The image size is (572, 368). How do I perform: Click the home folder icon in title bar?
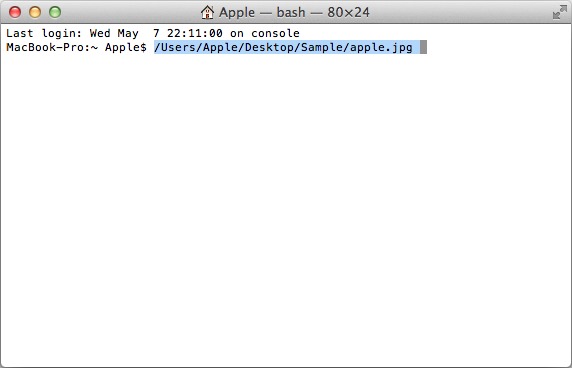(207, 12)
